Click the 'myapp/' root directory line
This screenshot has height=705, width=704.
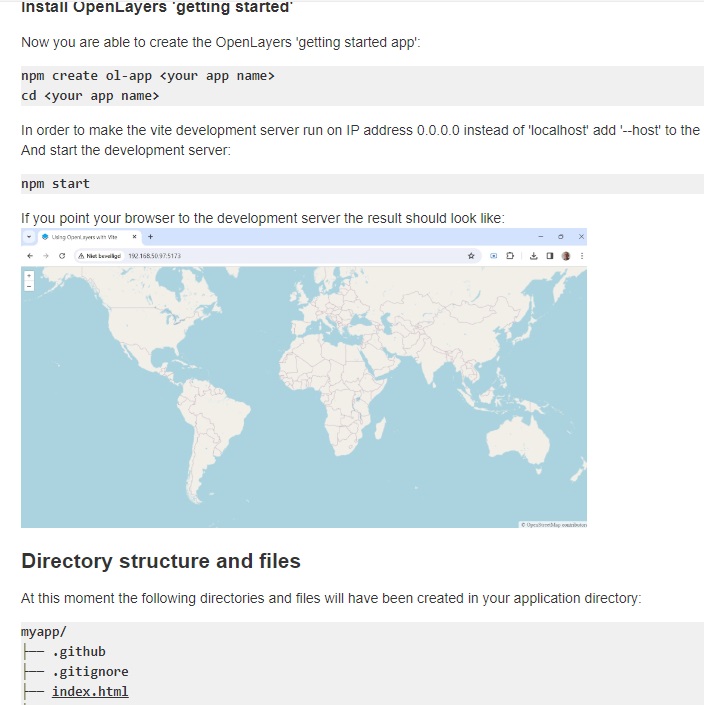[x=44, y=632]
